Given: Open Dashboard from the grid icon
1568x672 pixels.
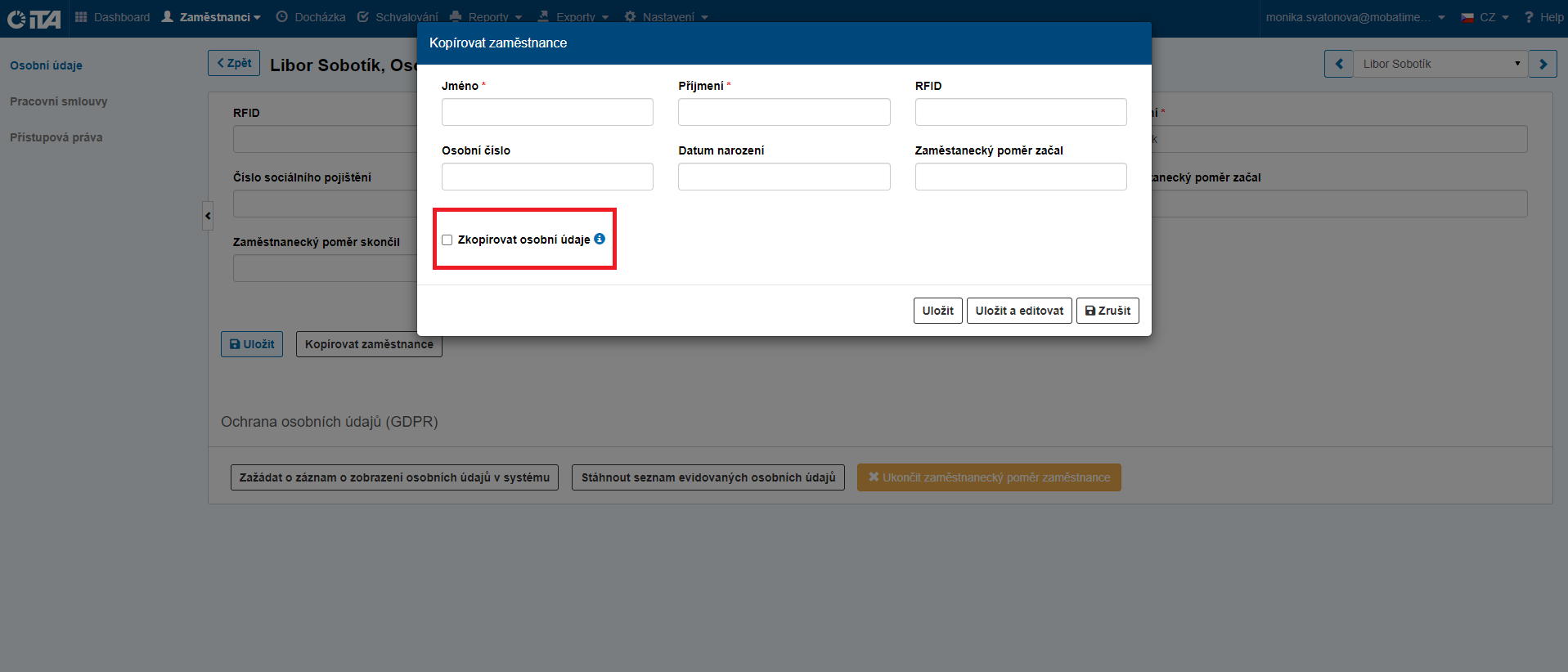Looking at the screenshot, I should (81, 17).
